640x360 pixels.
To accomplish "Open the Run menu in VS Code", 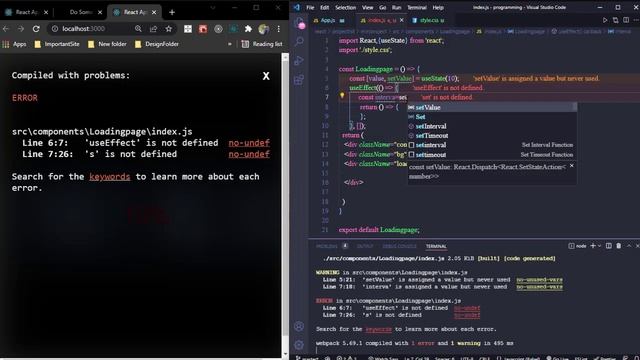I will pyautogui.click(x=396, y=7).
